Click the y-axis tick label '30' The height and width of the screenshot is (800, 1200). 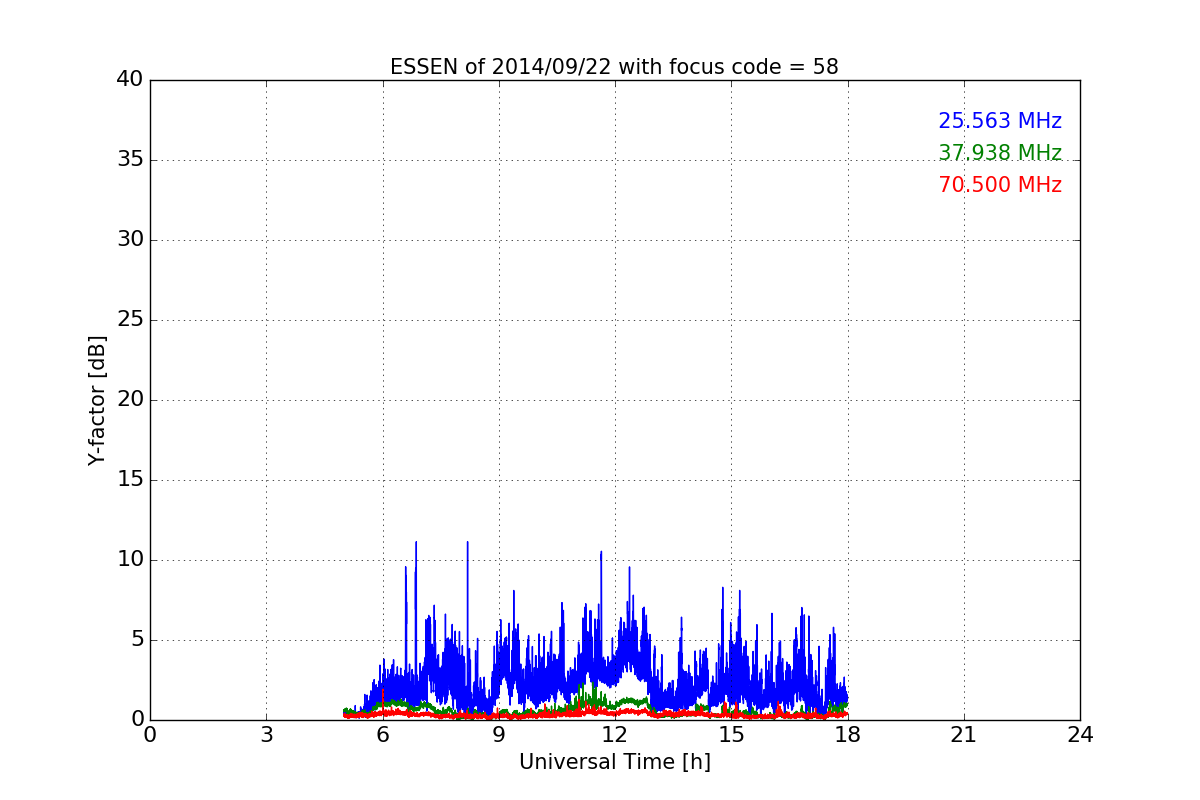130,240
